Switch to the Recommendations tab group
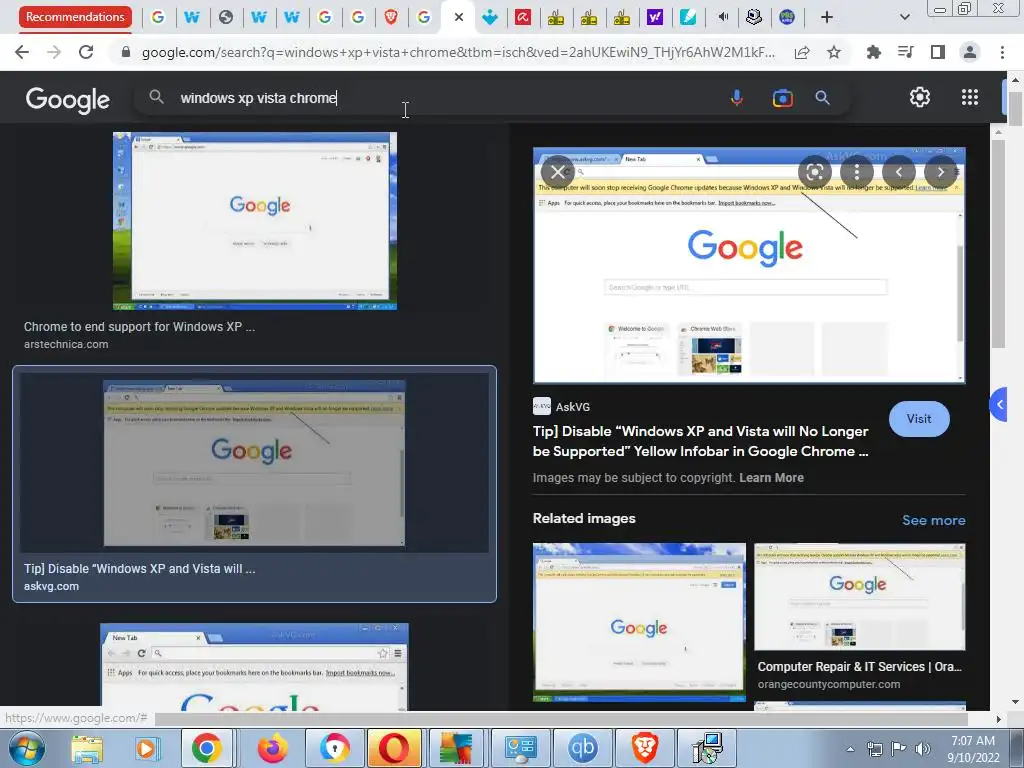 pos(75,17)
